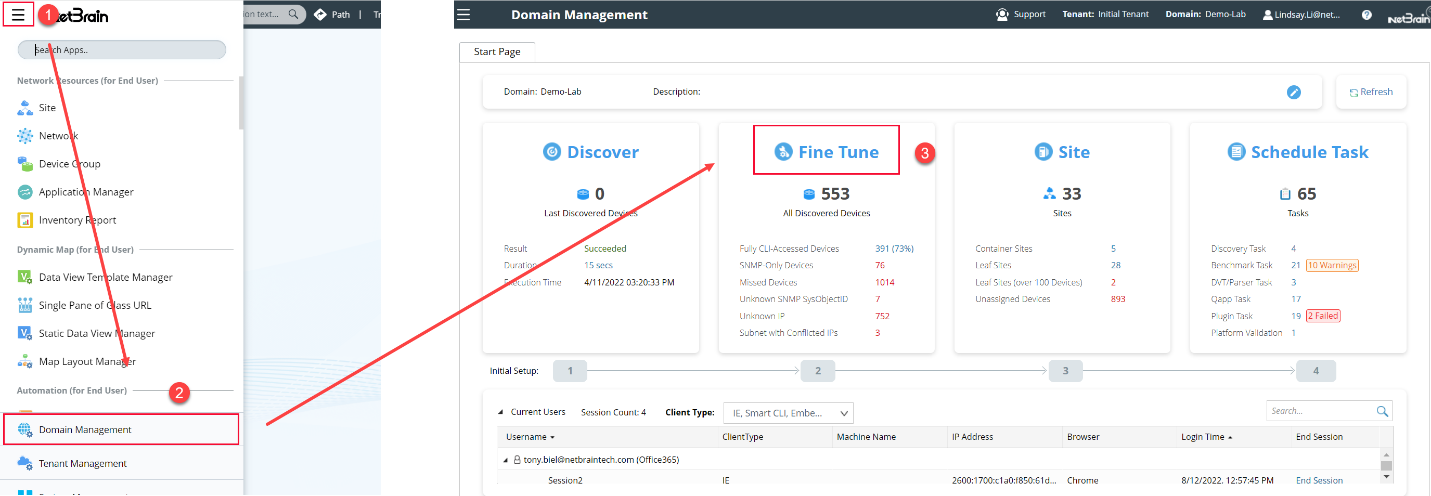Screen dimensions: 1431x496
Task: Click the magnifier icon in Current Users search
Action: pyautogui.click(x=1383, y=411)
